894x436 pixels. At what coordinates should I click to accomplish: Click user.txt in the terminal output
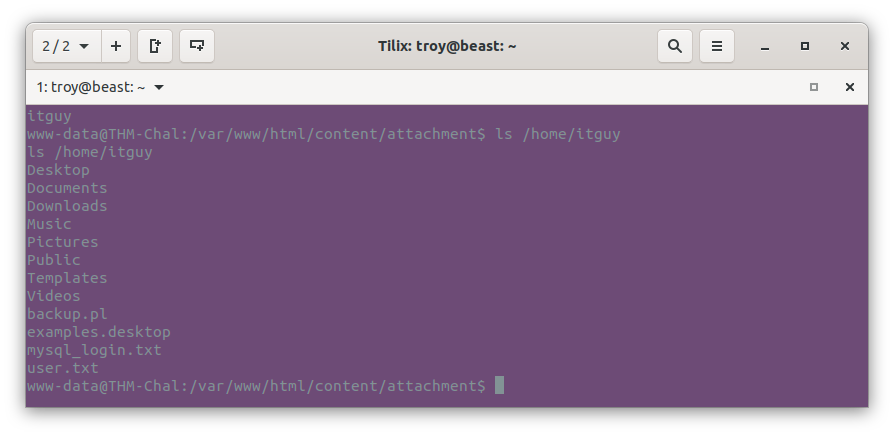click(x=63, y=368)
